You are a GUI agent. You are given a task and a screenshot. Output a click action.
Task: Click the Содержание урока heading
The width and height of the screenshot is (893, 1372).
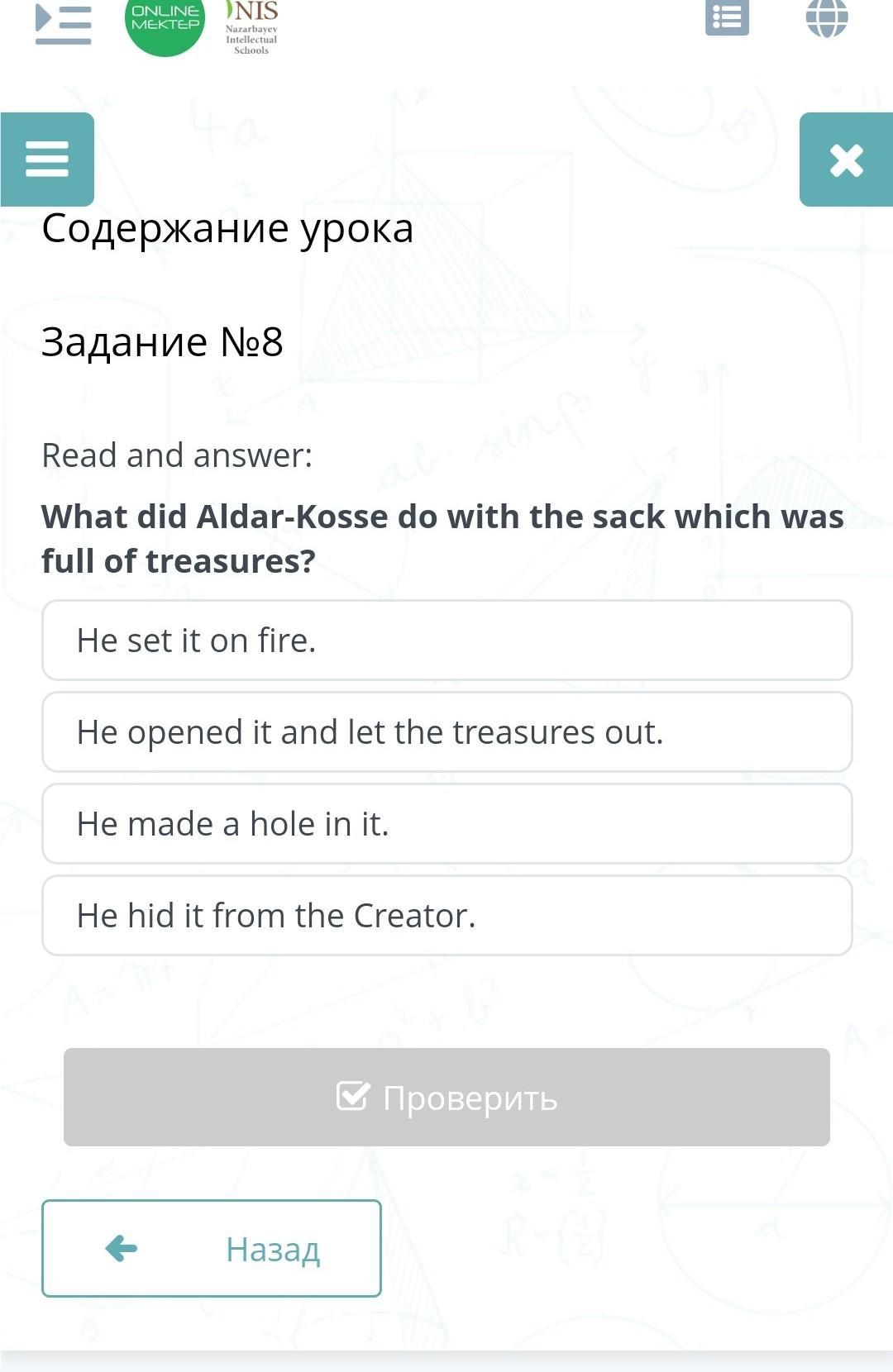tap(227, 228)
